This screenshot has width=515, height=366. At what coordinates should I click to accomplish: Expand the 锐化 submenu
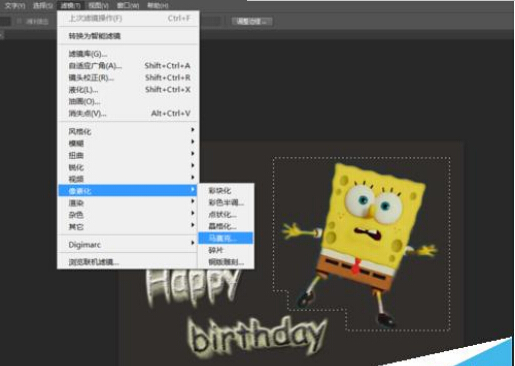129,167
